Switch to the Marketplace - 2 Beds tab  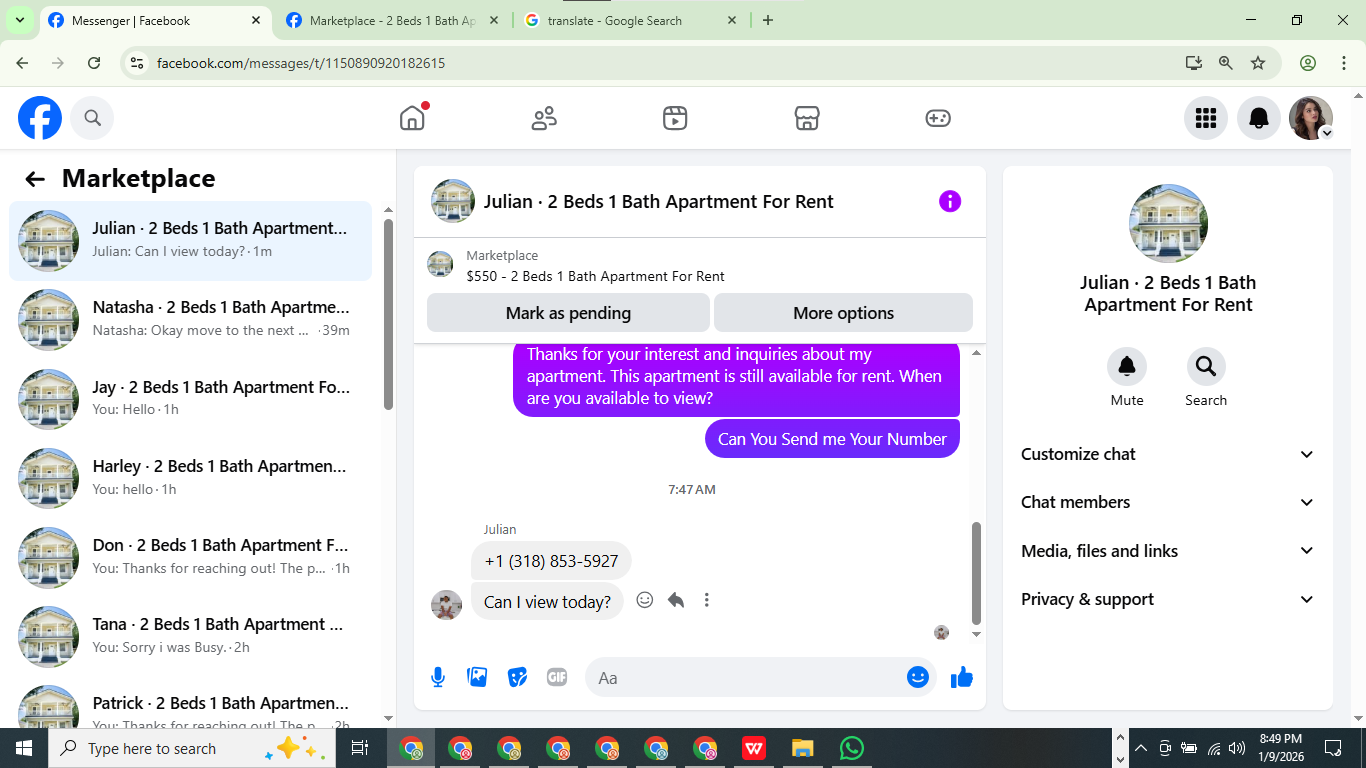pos(392,20)
